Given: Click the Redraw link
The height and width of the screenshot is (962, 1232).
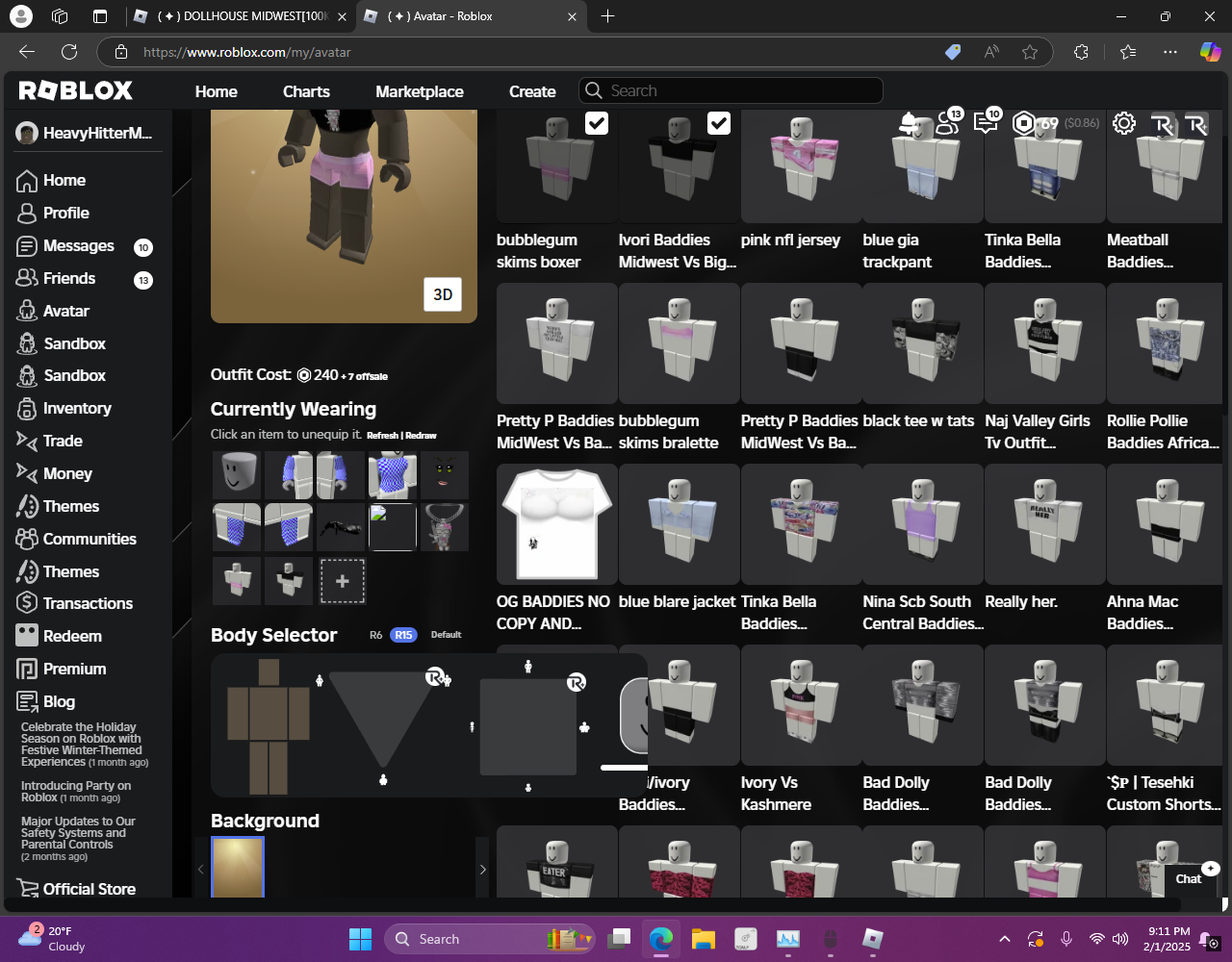Looking at the screenshot, I should (x=421, y=435).
